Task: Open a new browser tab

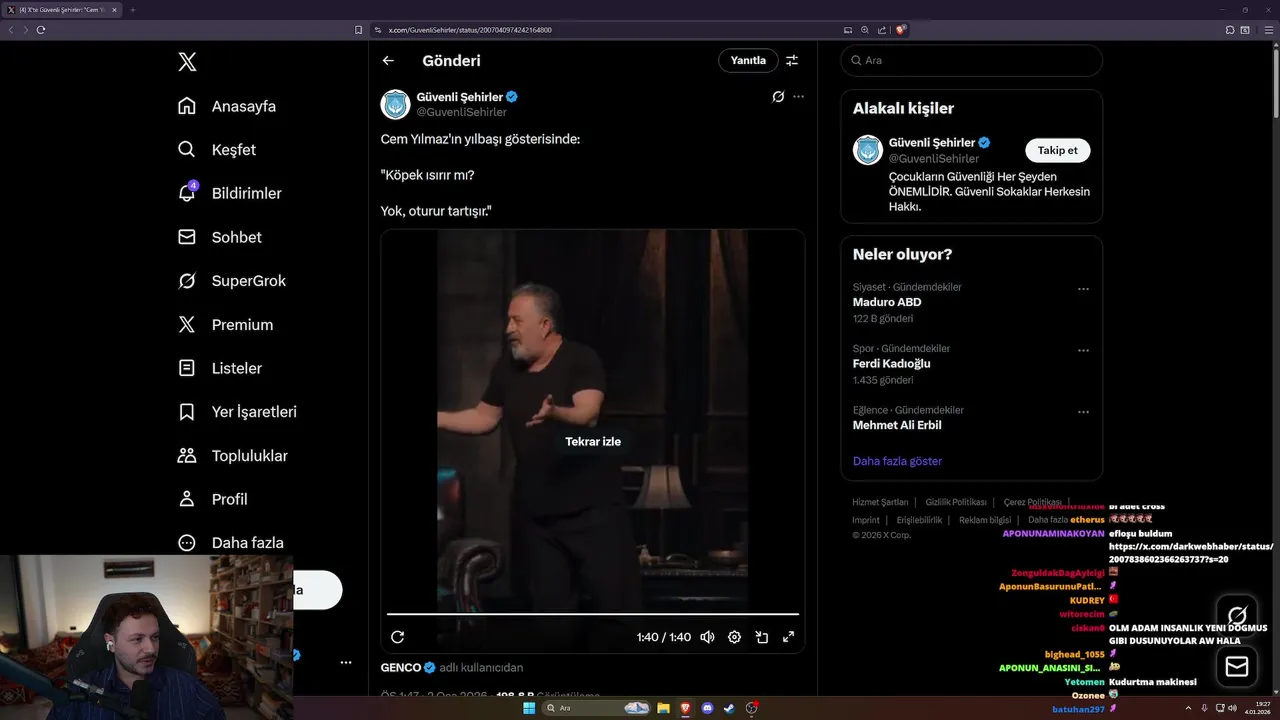Action: [132, 10]
